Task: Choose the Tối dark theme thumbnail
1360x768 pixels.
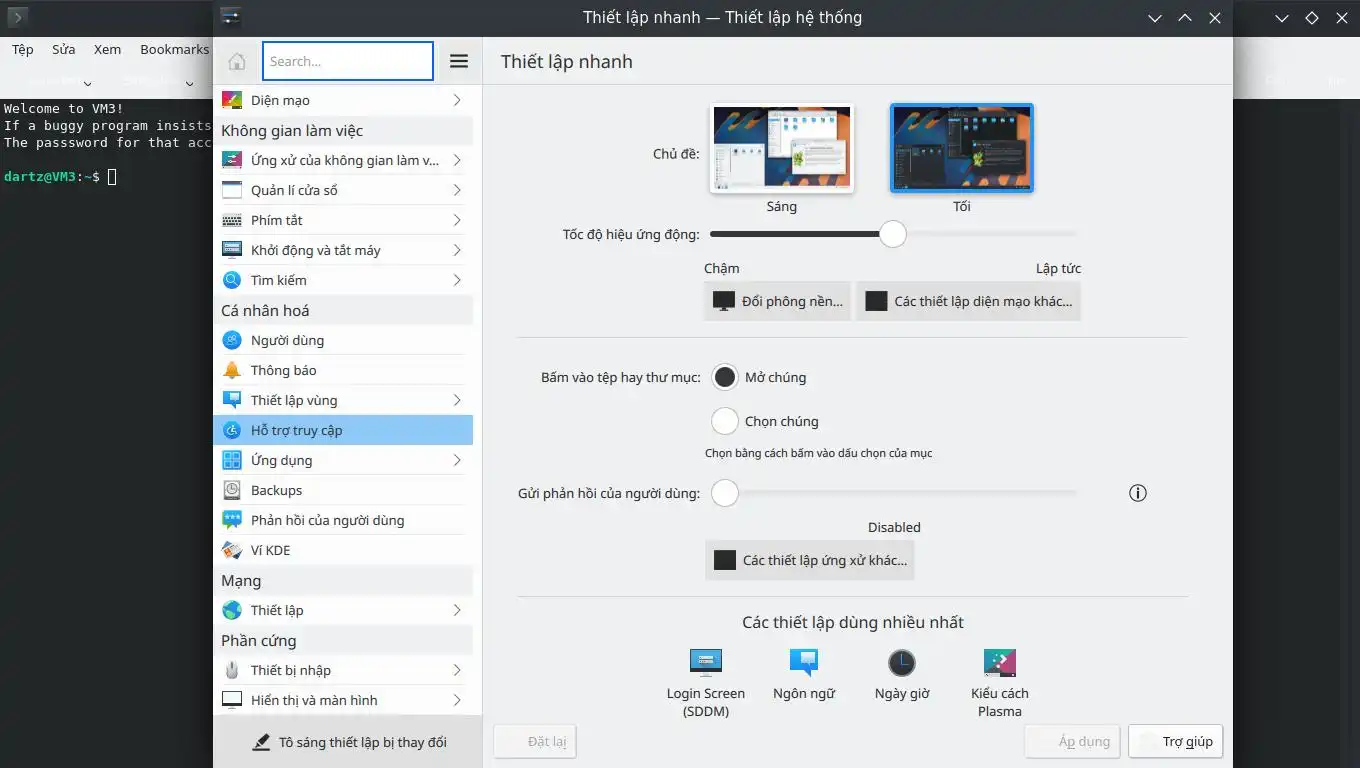Action: tap(962, 148)
